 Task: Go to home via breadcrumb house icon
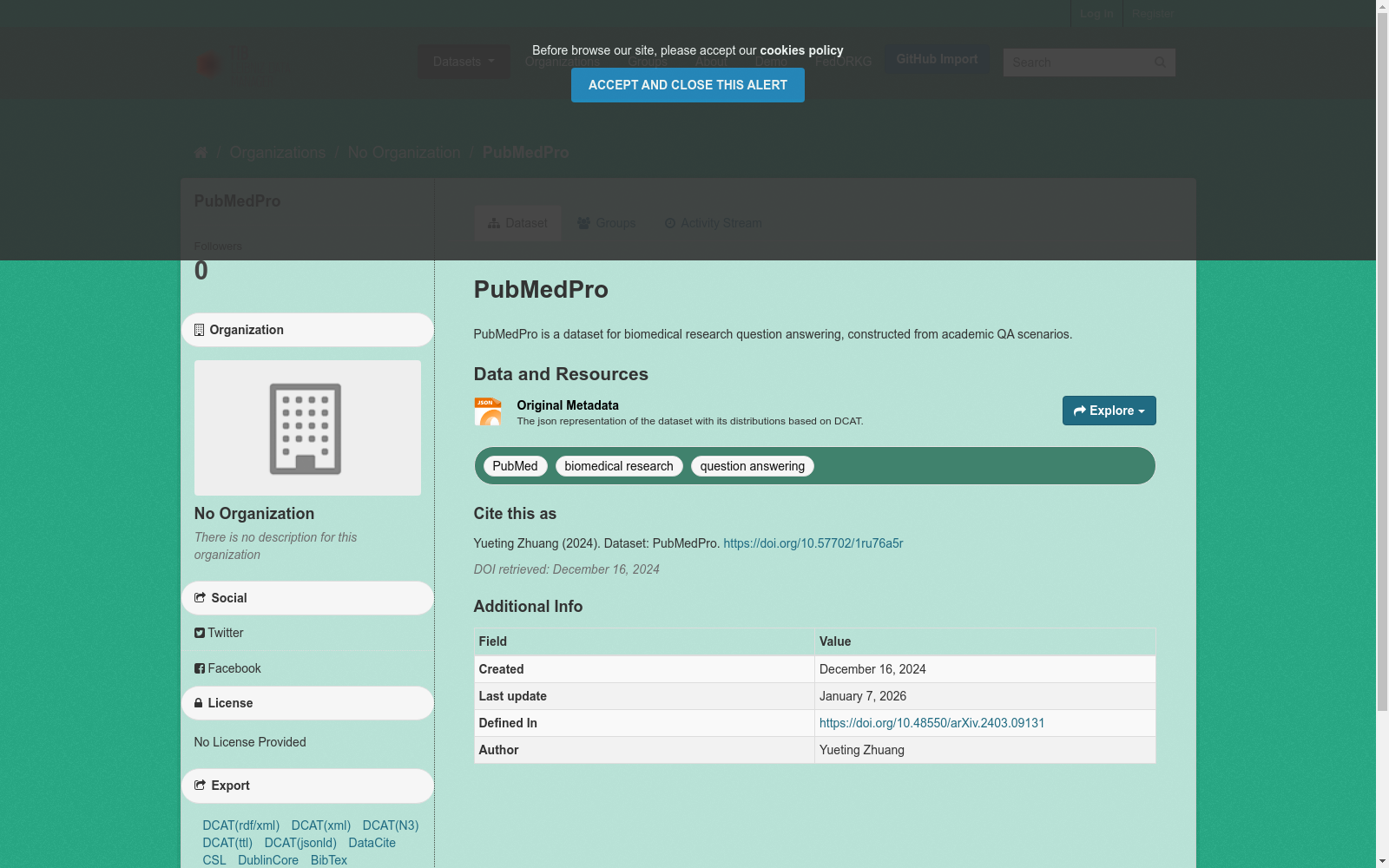(201, 153)
